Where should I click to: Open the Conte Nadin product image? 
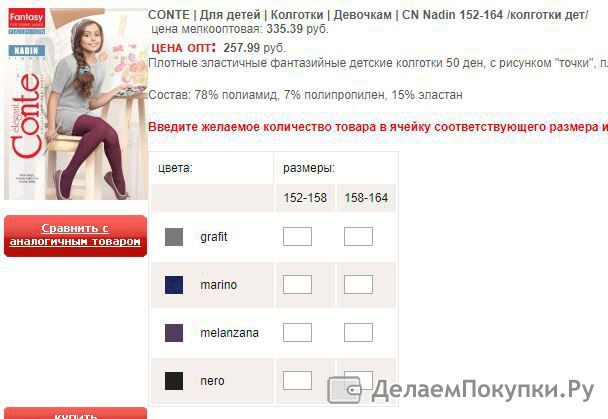76,104
